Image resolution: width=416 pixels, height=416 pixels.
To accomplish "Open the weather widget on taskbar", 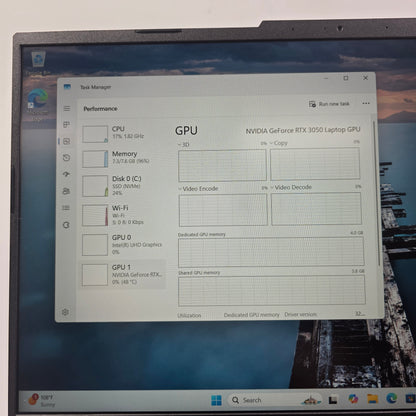I will pyautogui.click(x=41, y=400).
